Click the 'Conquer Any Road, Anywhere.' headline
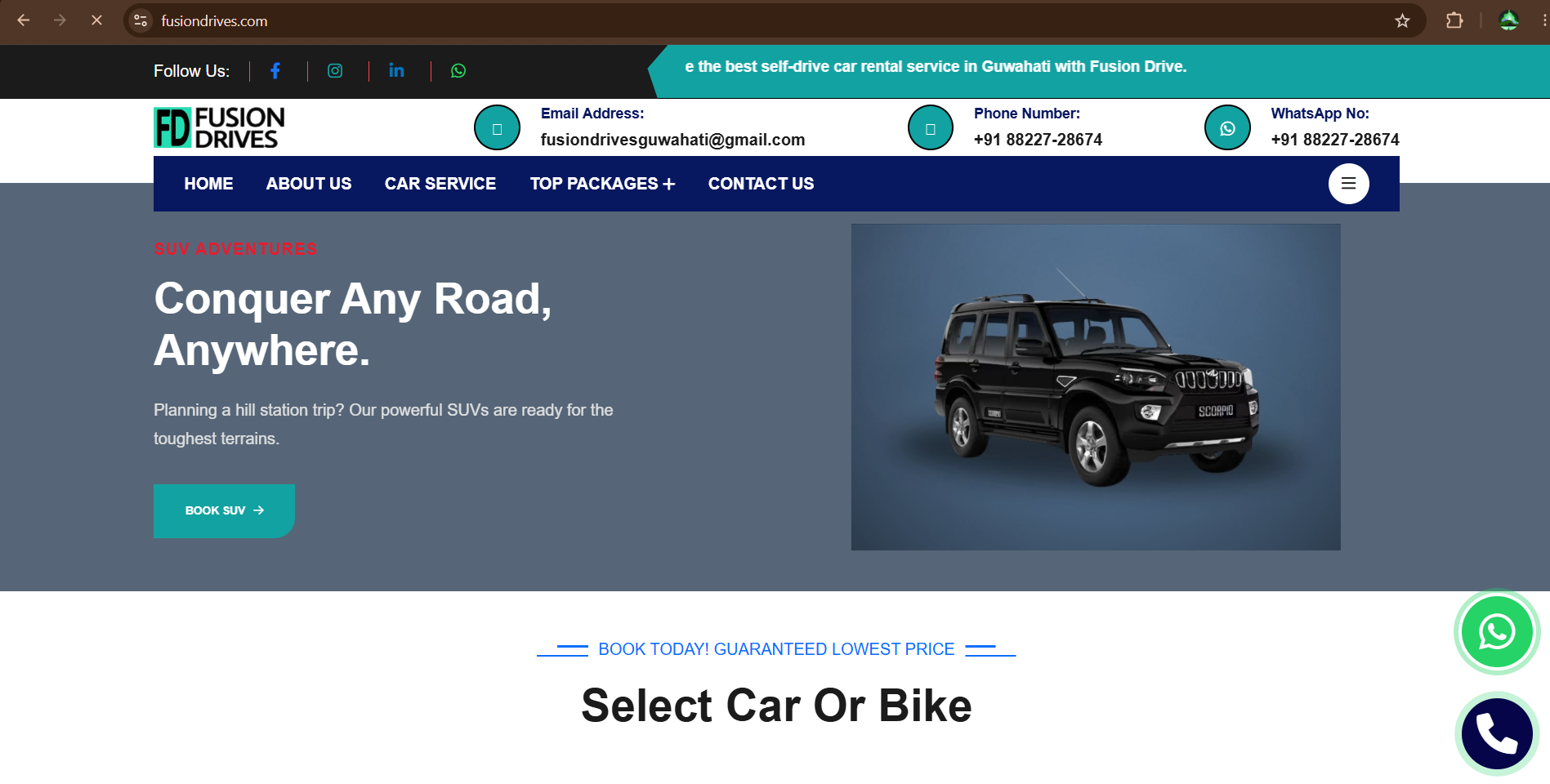 tap(353, 324)
